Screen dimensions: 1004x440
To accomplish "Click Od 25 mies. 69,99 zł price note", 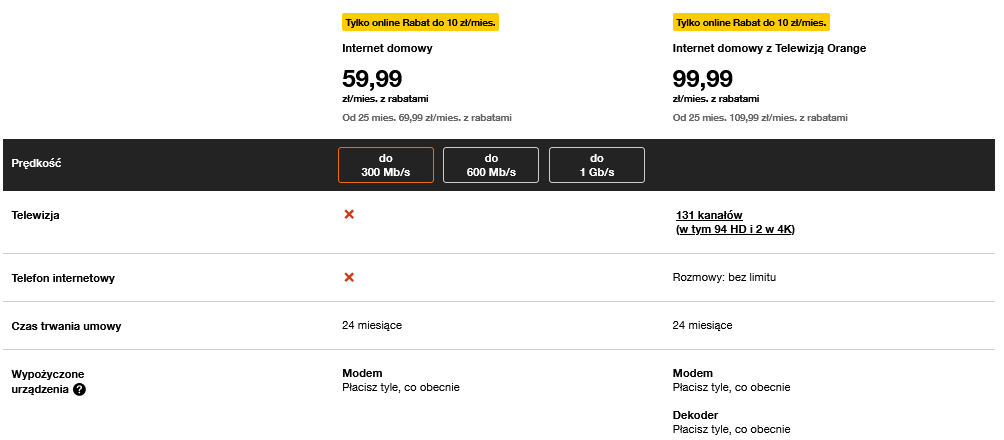I will 427,118.
